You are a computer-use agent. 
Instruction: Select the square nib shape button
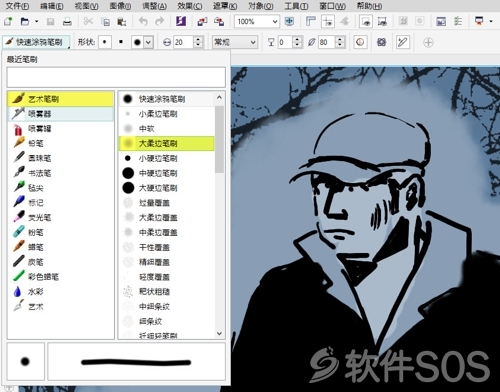click(x=121, y=42)
